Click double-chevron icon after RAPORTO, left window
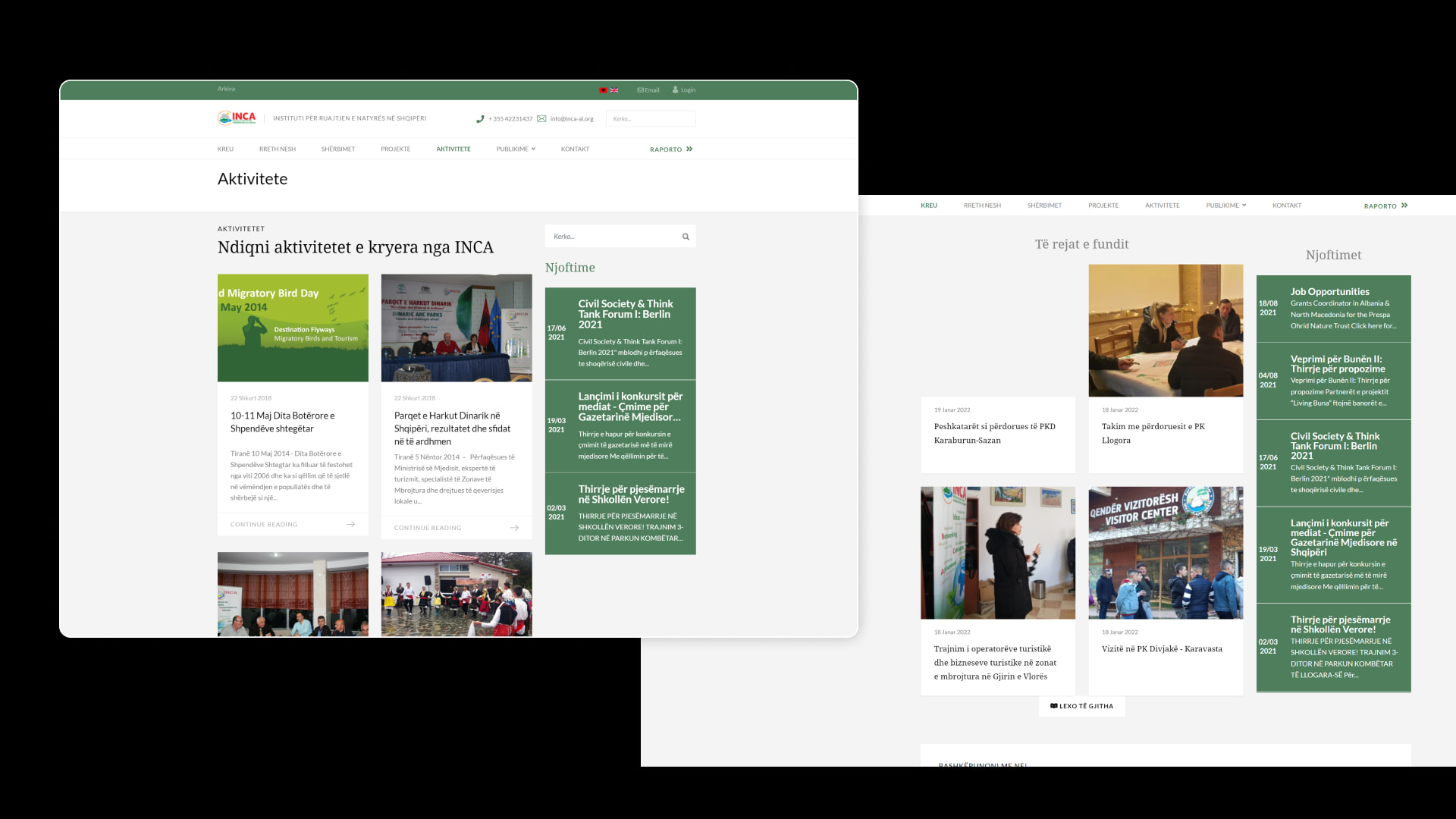 (689, 149)
